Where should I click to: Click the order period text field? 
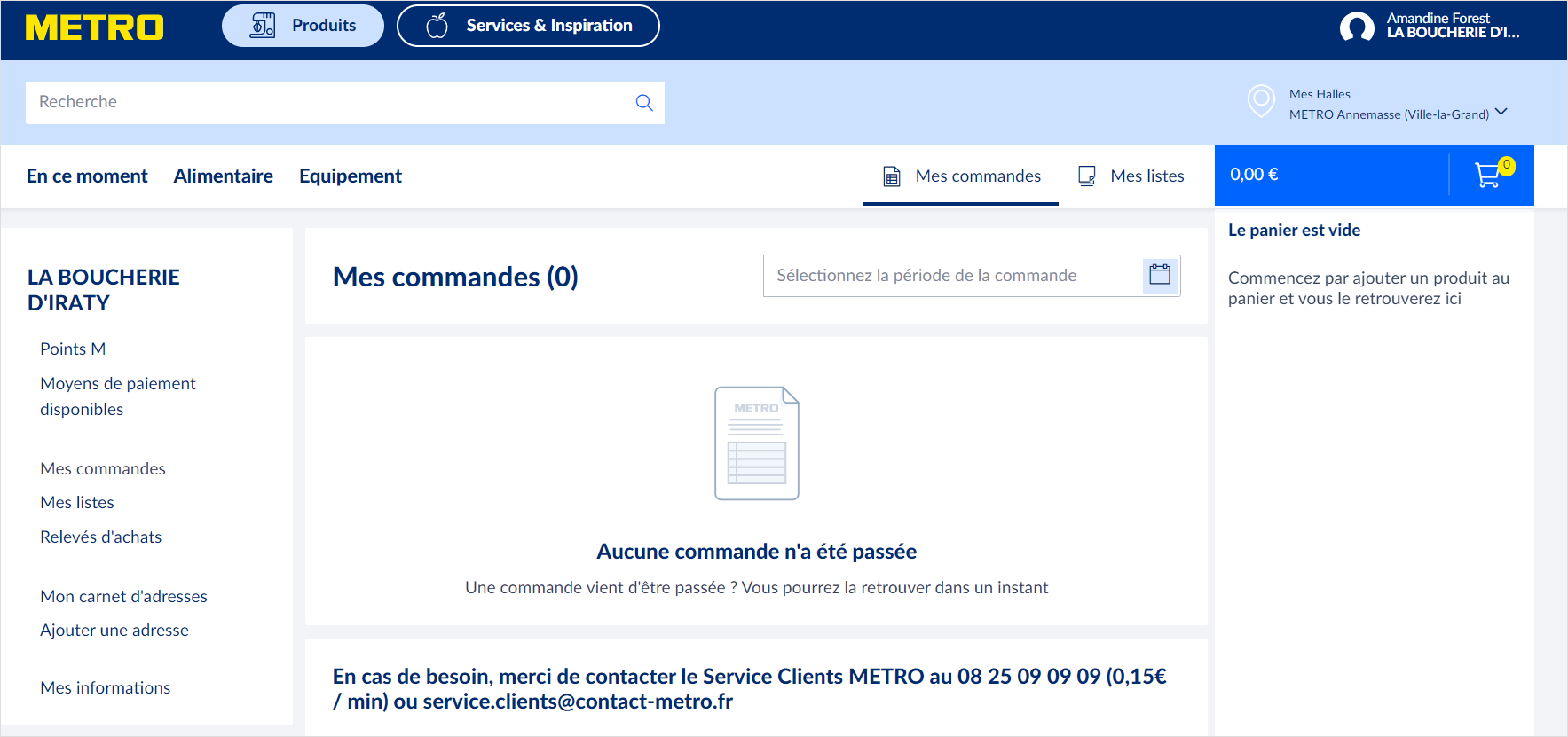(953, 276)
